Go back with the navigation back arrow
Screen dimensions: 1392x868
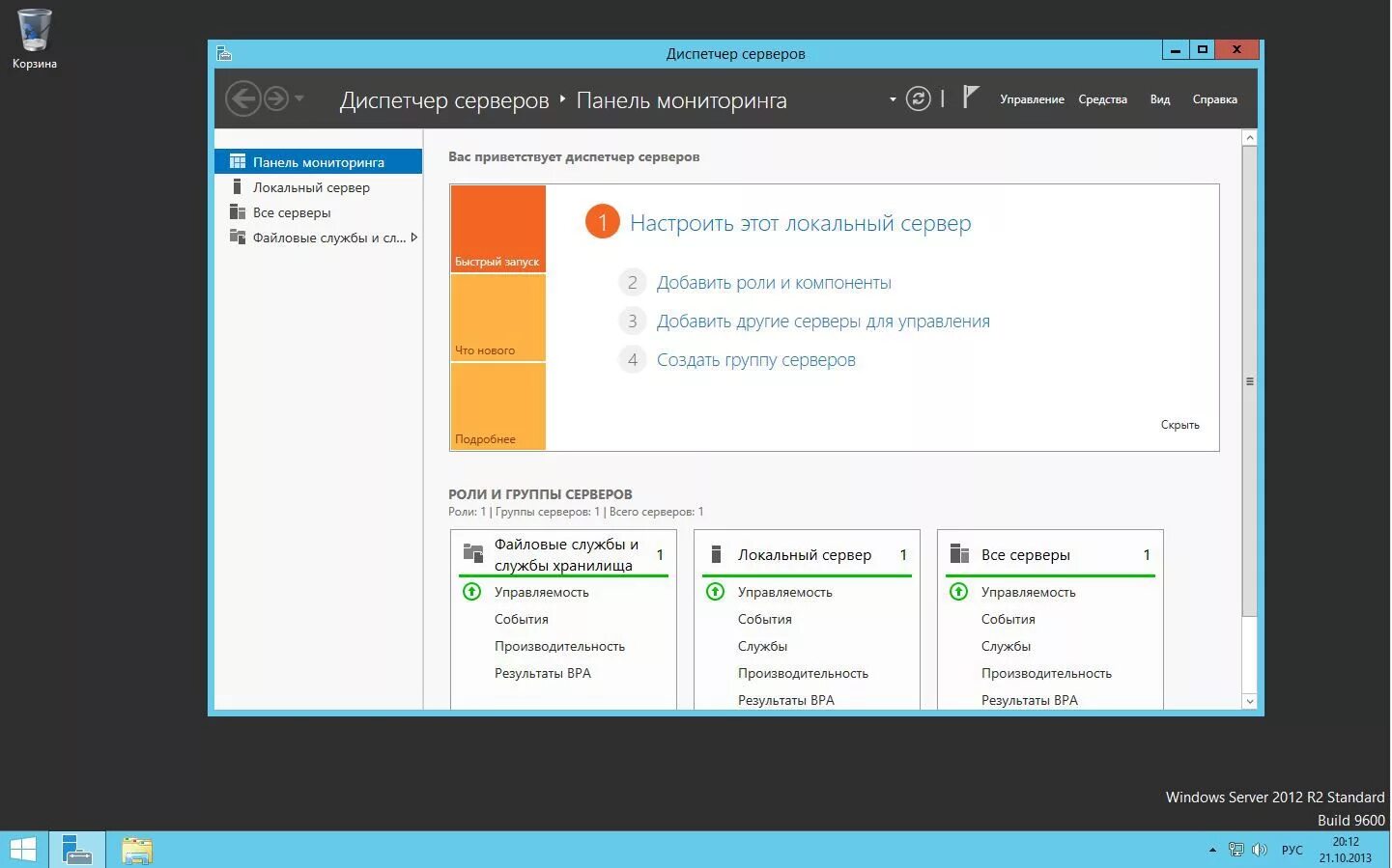[243, 98]
